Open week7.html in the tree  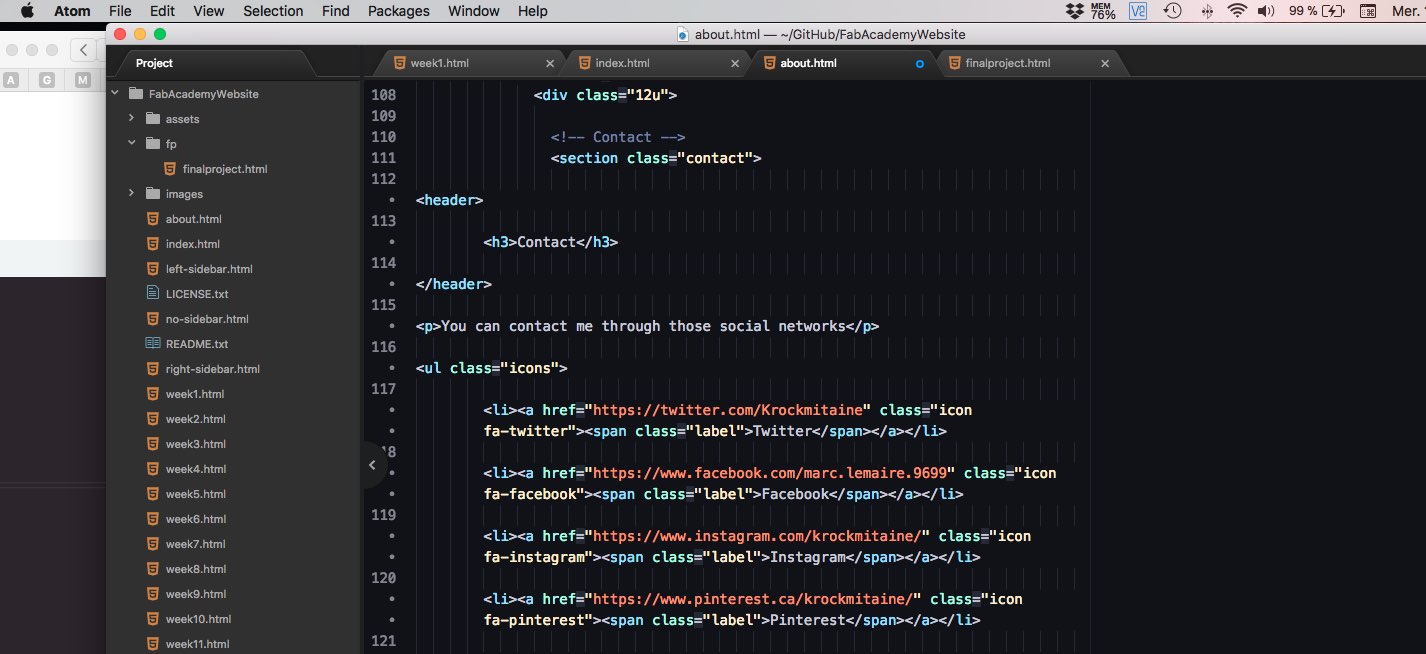click(196, 544)
